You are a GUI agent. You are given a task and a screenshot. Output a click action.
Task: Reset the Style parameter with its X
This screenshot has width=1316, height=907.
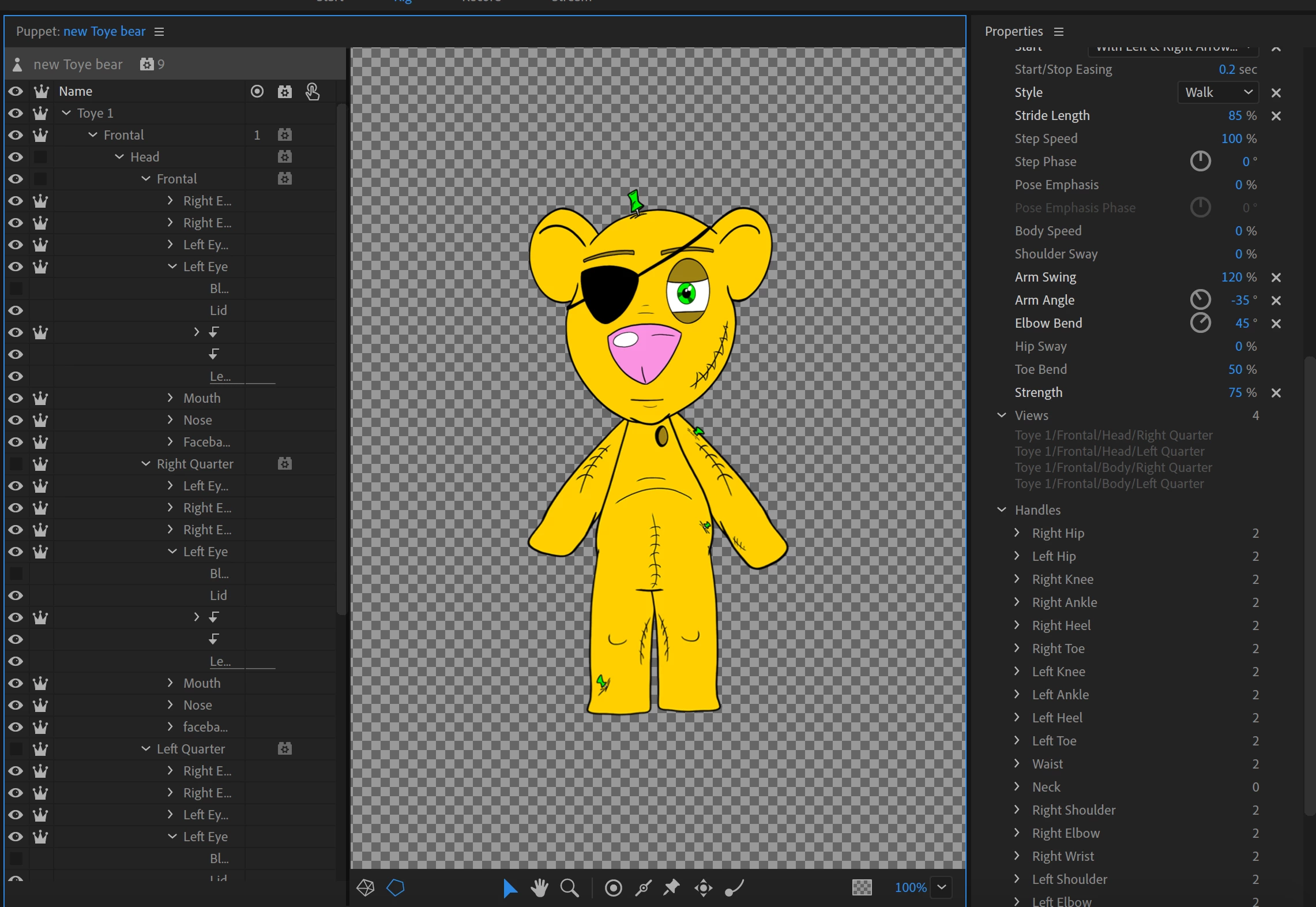[1276, 93]
